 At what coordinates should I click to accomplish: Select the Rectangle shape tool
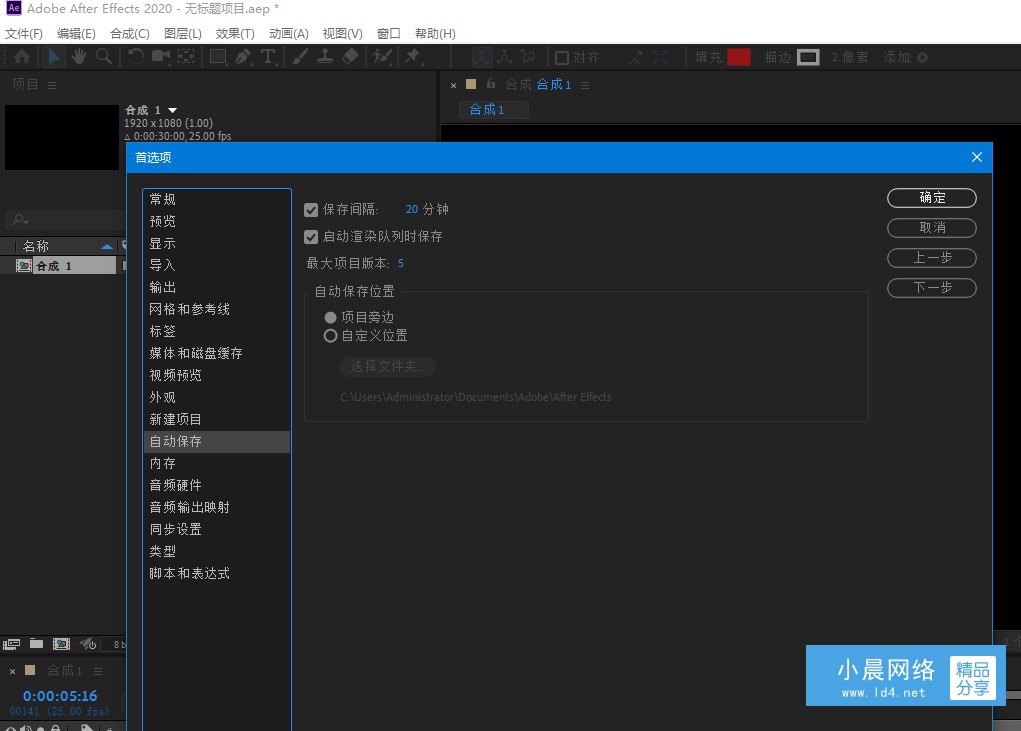point(218,57)
